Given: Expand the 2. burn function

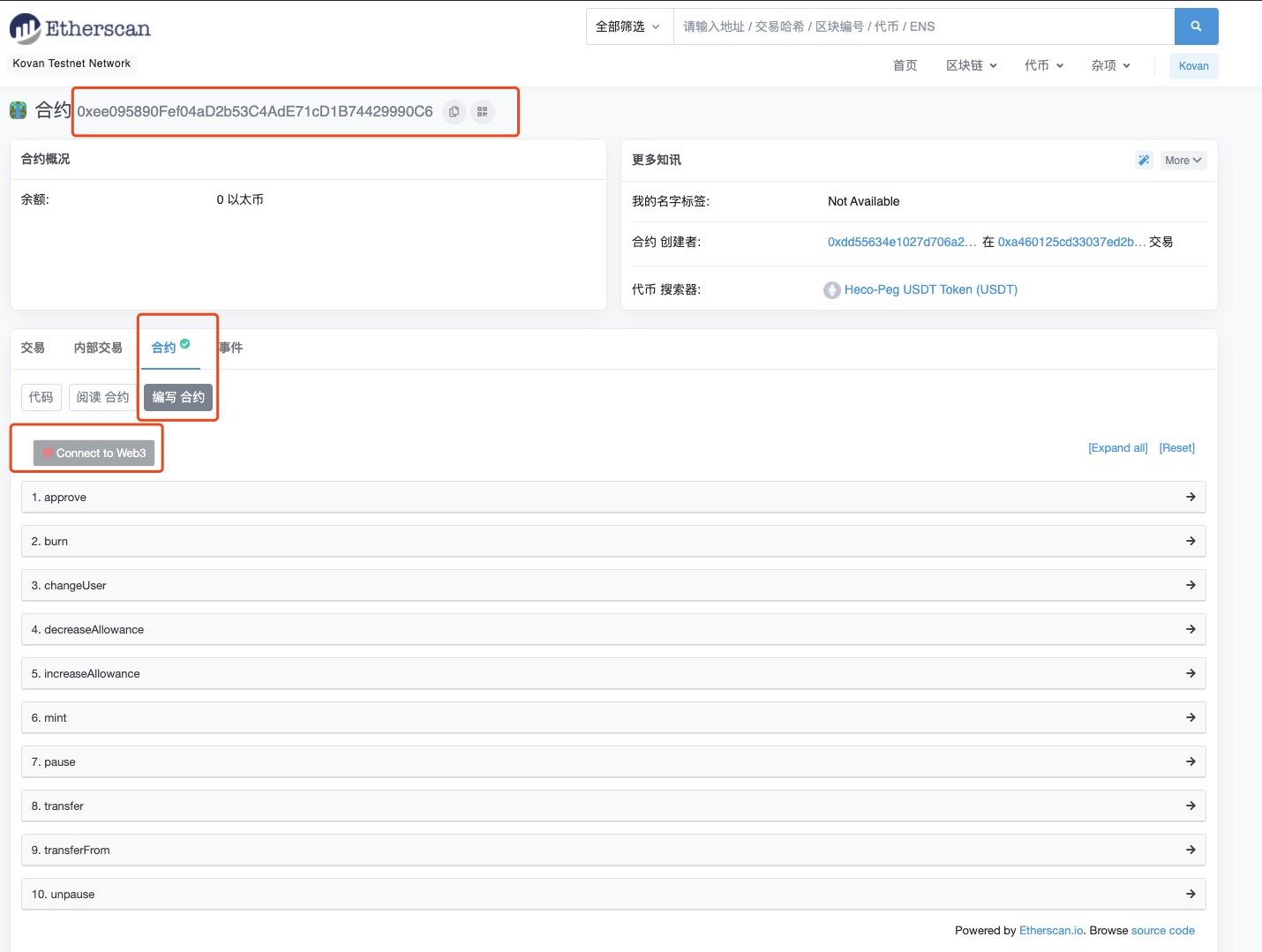Looking at the screenshot, I should (x=613, y=541).
